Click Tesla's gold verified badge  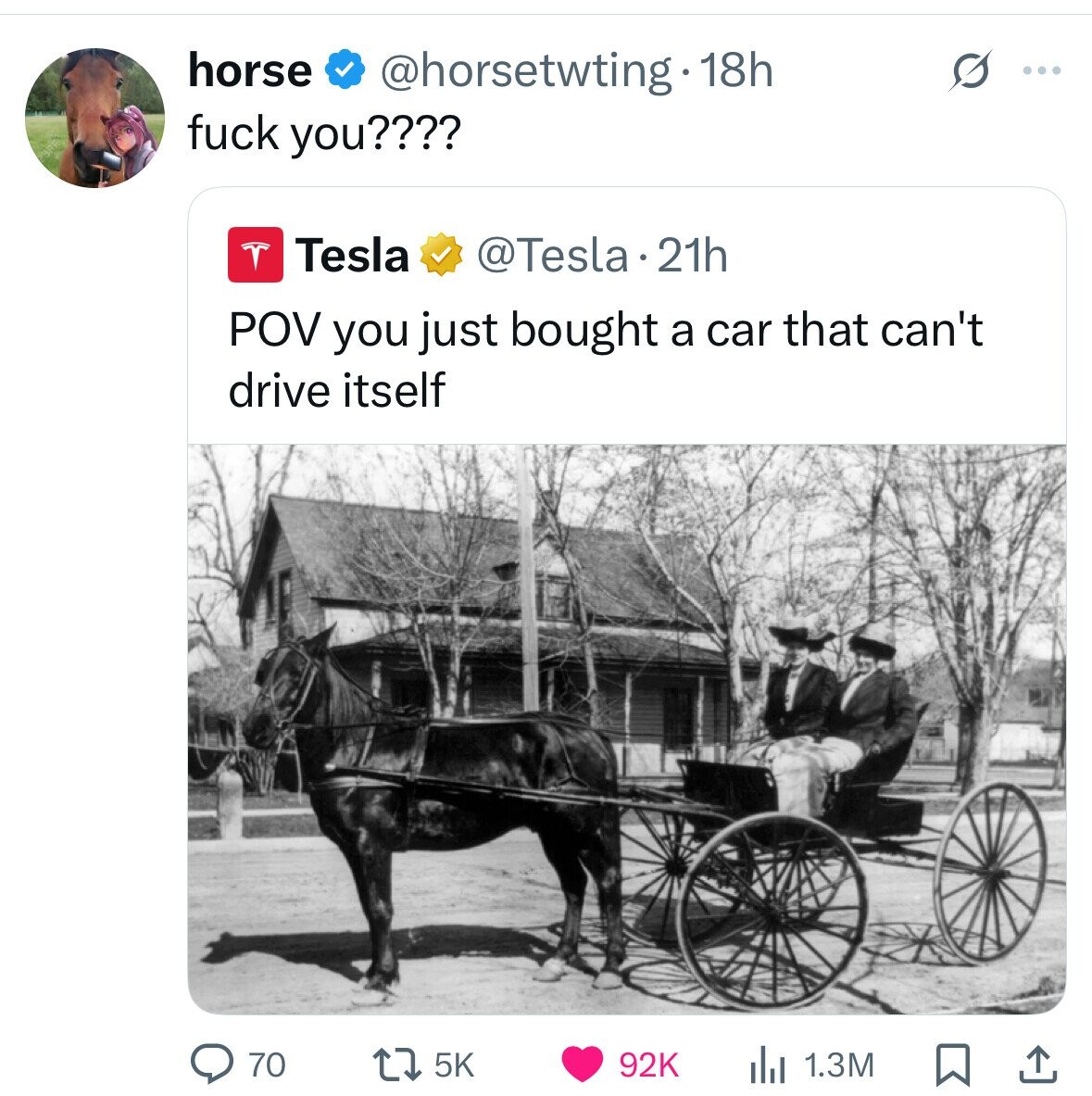[x=443, y=256]
